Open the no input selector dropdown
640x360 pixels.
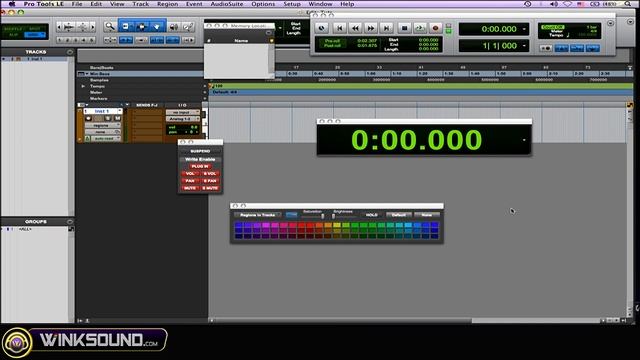point(182,112)
